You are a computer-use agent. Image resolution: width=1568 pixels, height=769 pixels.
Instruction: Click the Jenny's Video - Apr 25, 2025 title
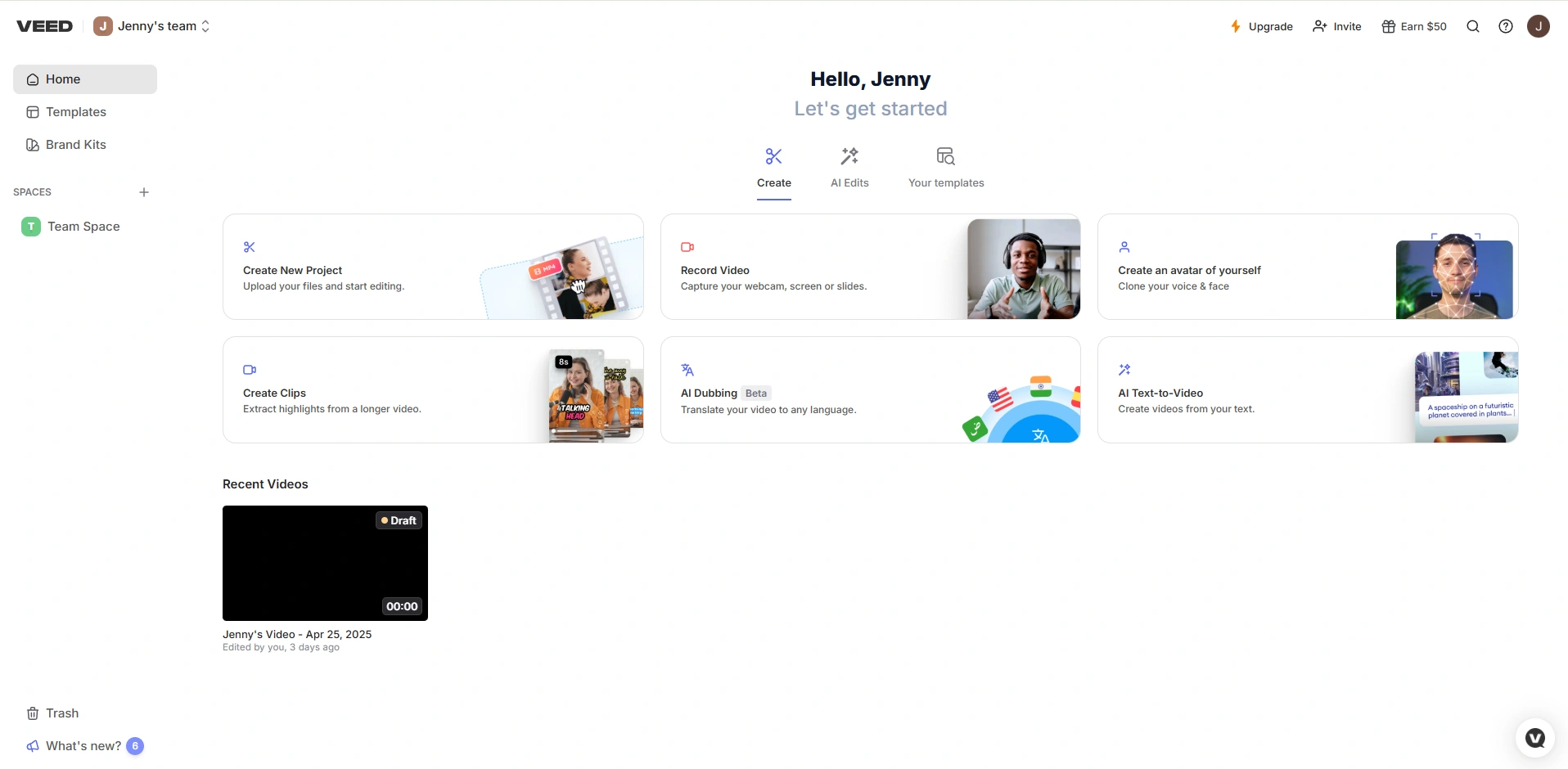pos(297,634)
